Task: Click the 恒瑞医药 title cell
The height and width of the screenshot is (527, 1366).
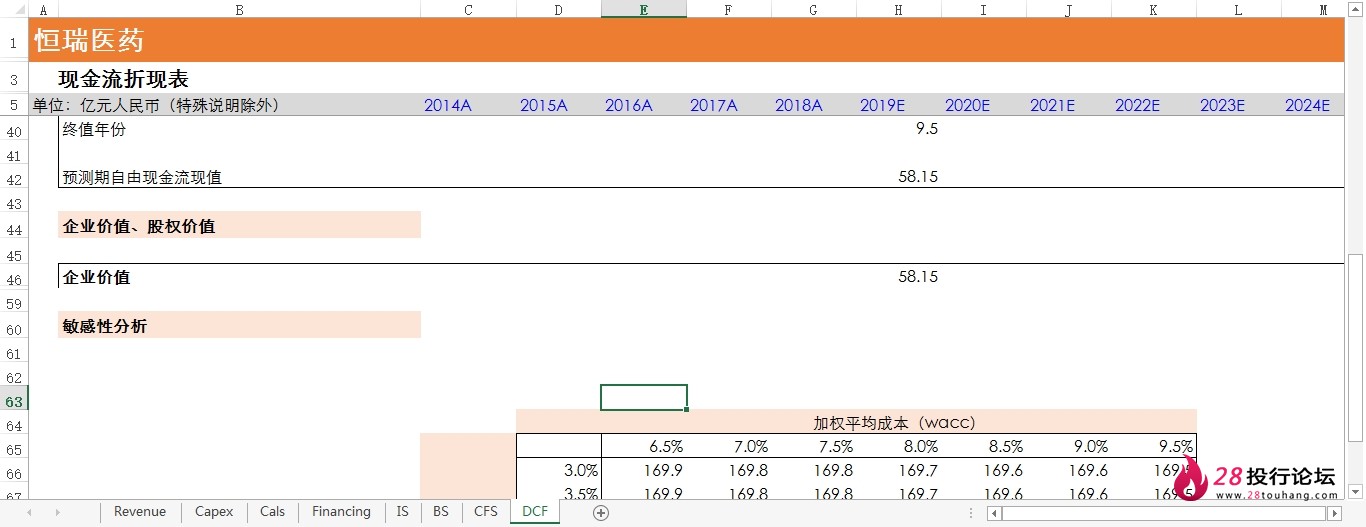Action: [x=90, y=41]
